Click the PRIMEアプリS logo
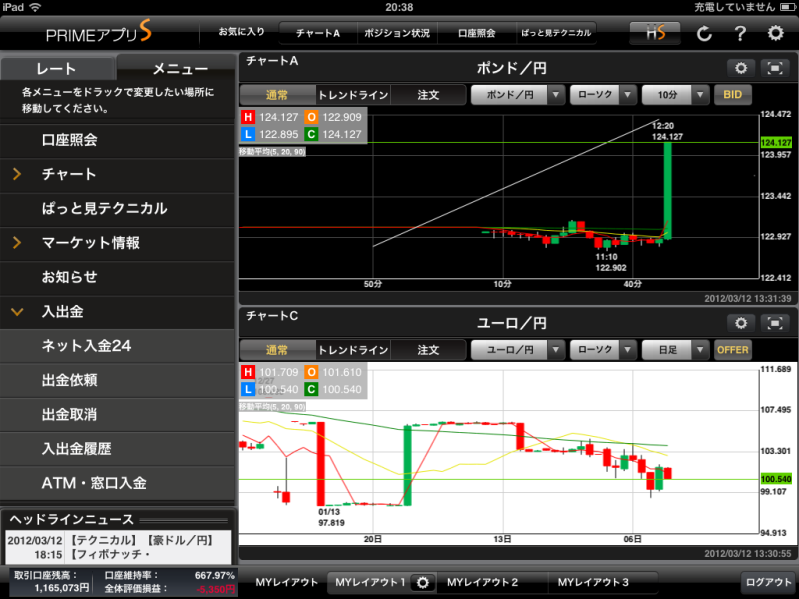 [98, 32]
